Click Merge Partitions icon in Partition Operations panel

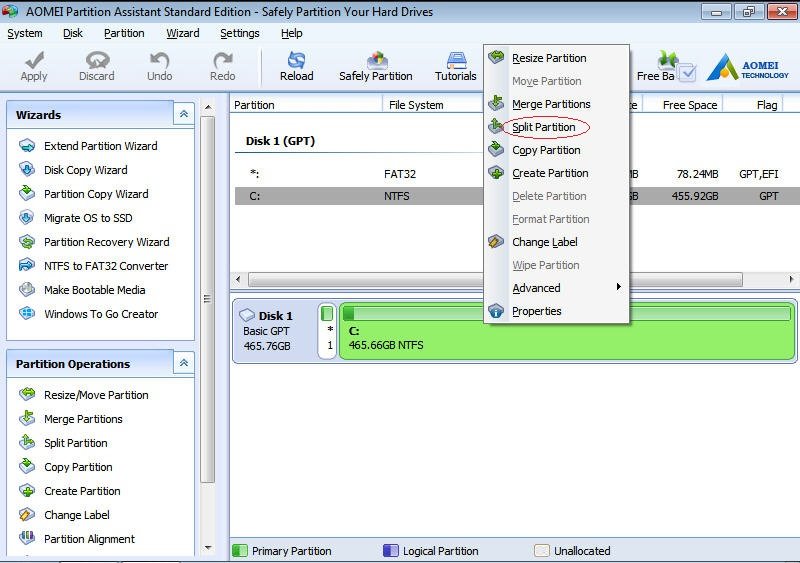27,419
